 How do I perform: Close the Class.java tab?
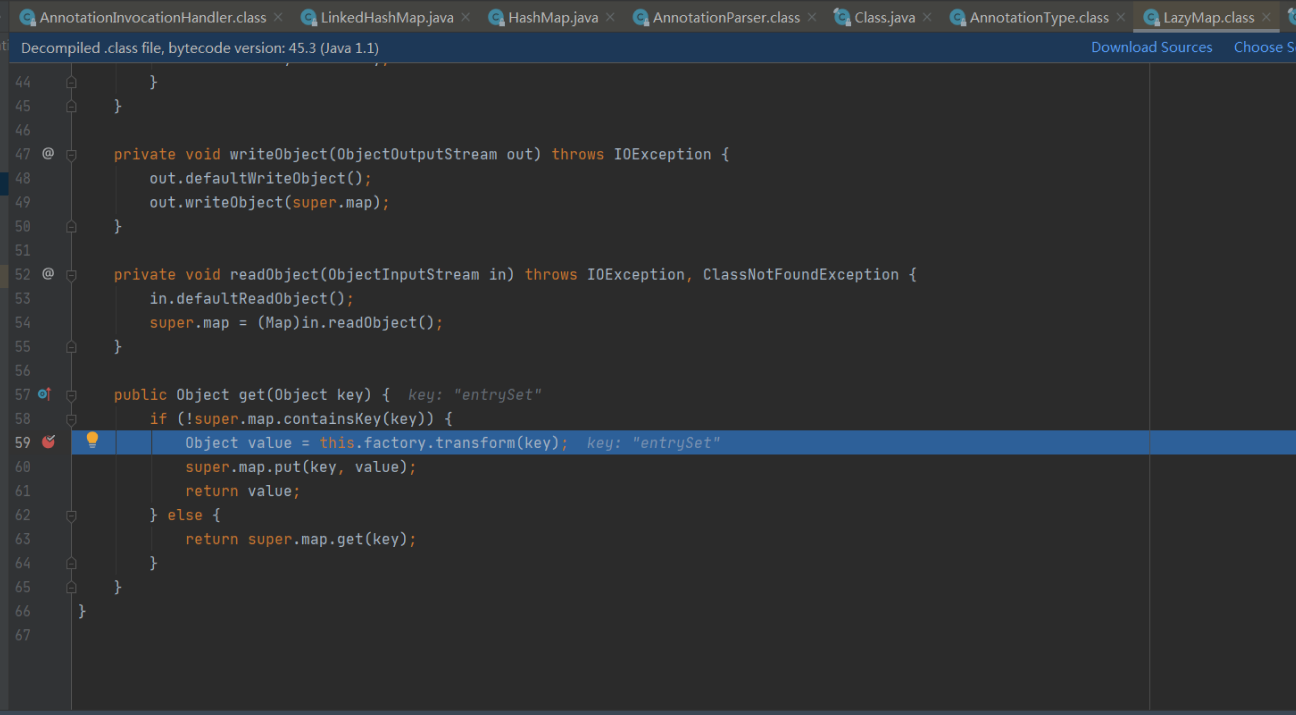tap(926, 17)
